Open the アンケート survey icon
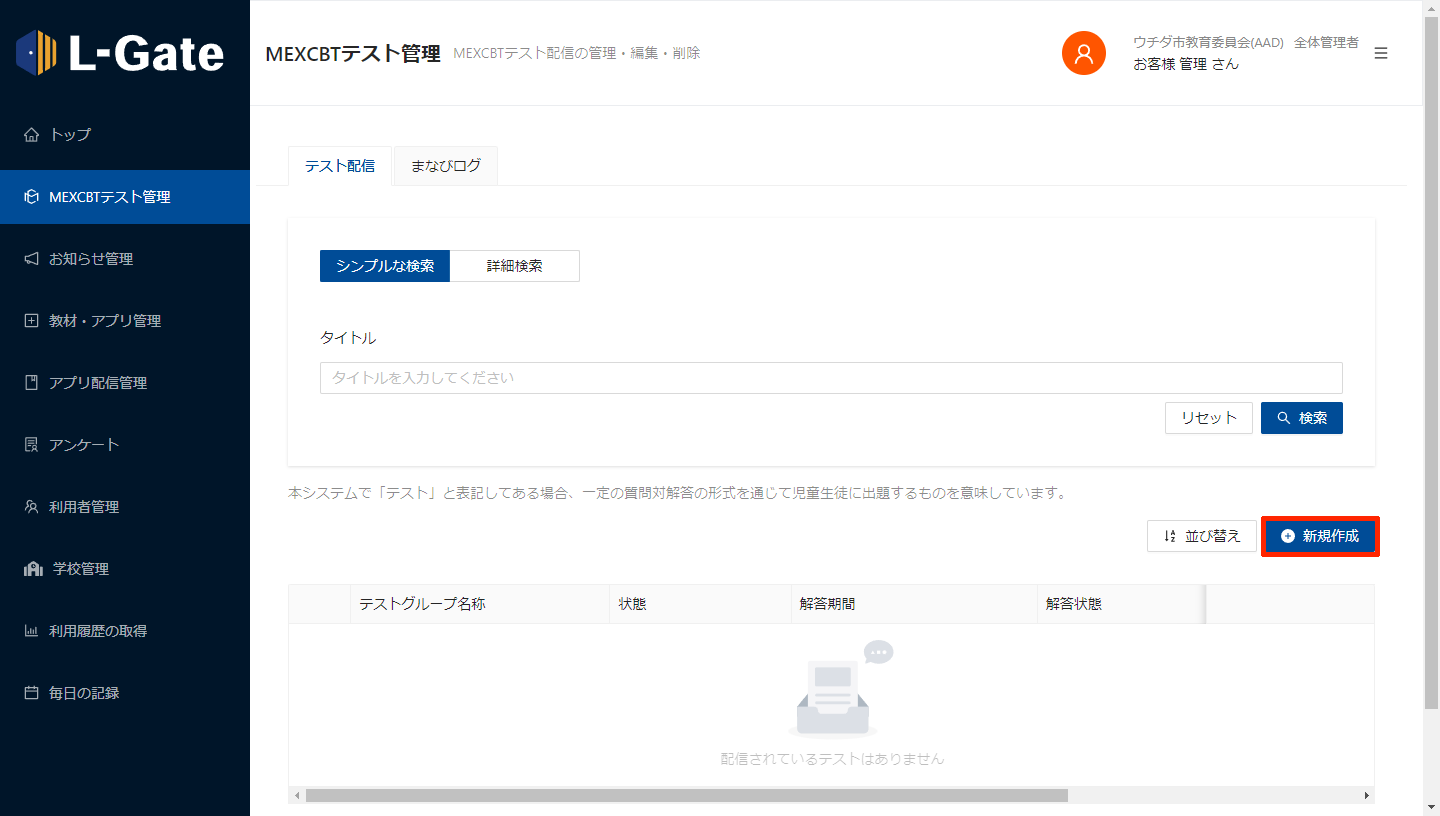Viewport: 1440px width, 816px height. (31, 445)
